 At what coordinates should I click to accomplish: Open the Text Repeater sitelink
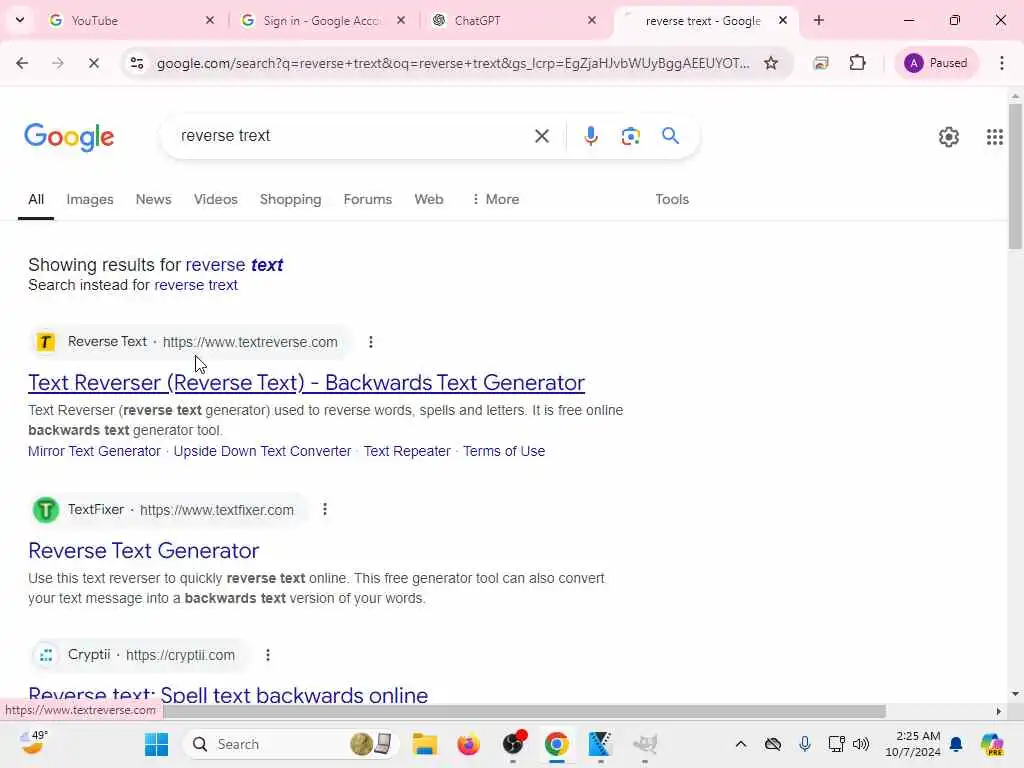tap(407, 451)
